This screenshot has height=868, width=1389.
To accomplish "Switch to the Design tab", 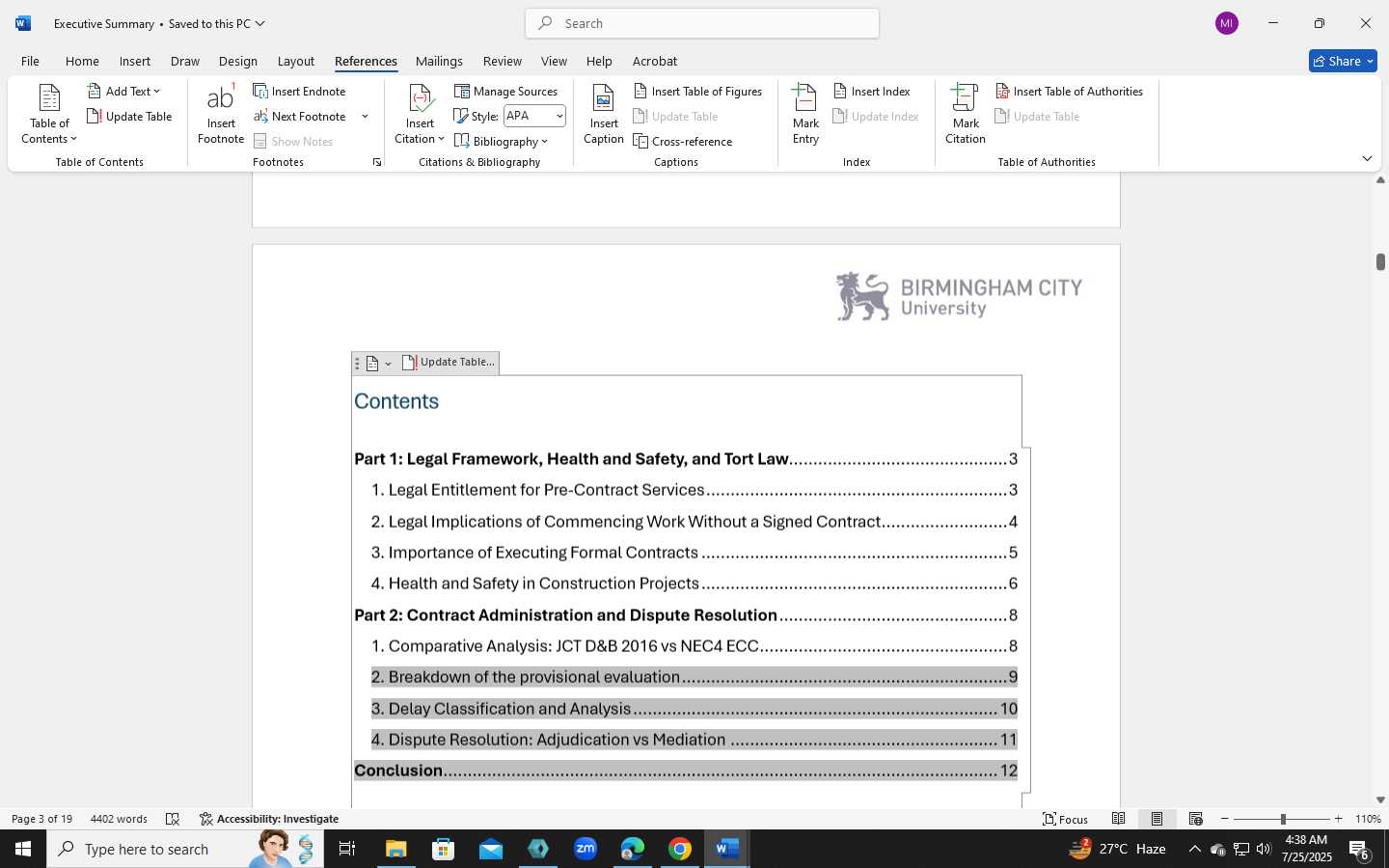I will click(237, 61).
